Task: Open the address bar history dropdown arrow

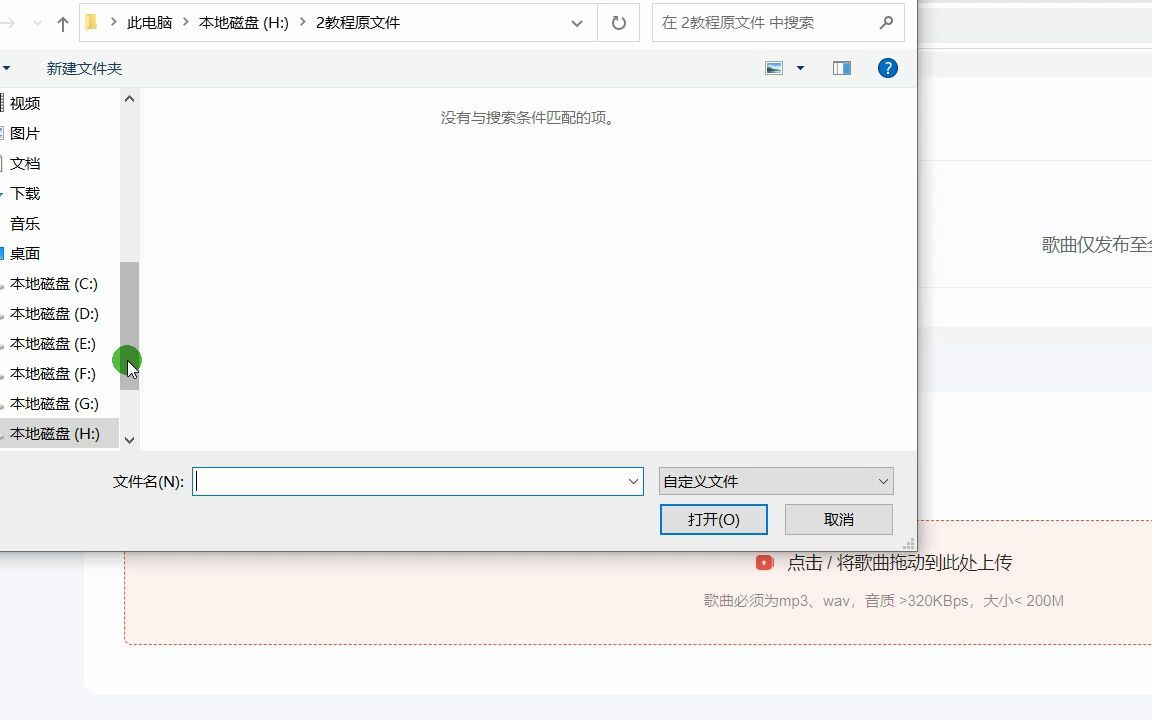Action: 577,22
